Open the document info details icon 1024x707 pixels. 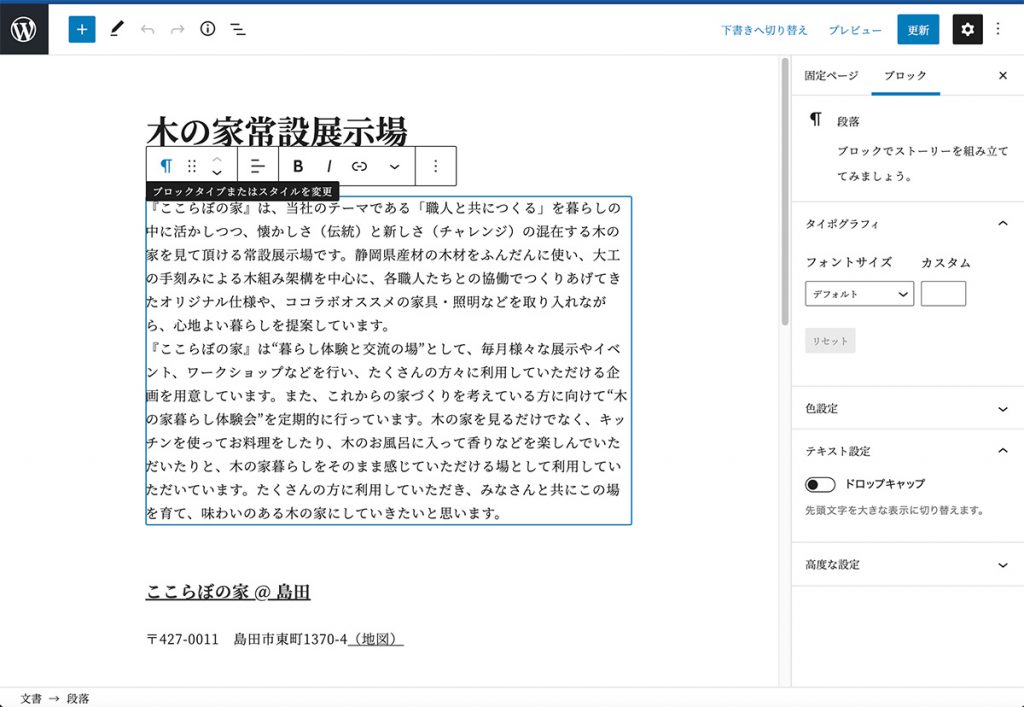(x=208, y=29)
